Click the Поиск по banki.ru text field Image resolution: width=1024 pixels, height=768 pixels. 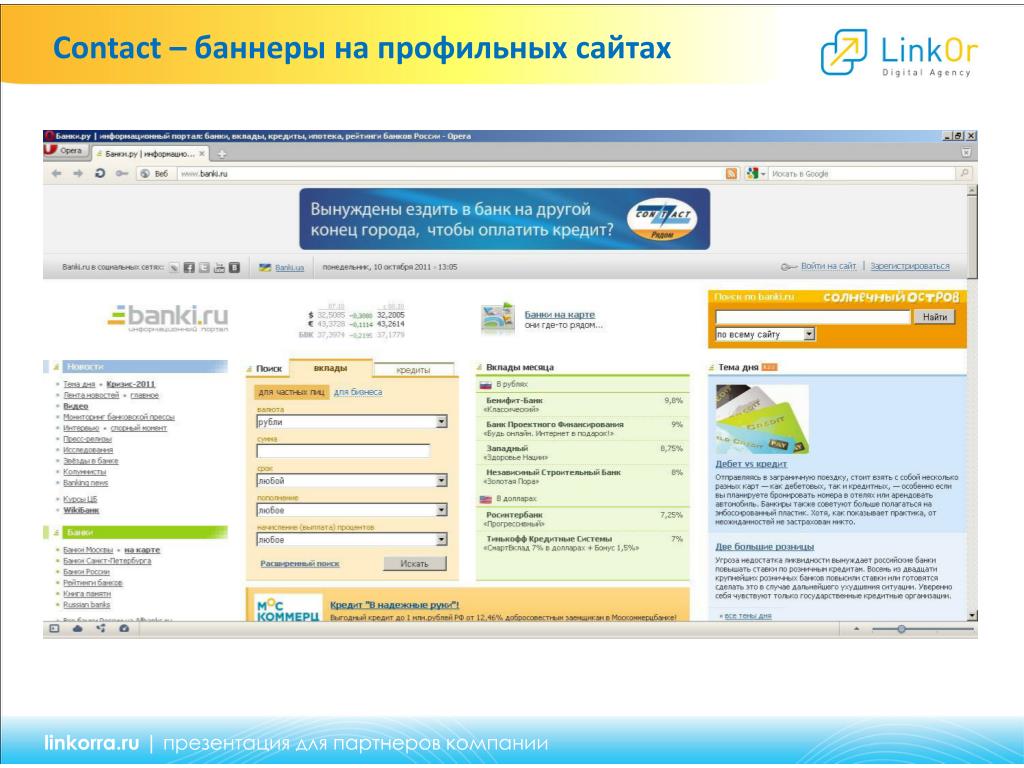(x=812, y=317)
